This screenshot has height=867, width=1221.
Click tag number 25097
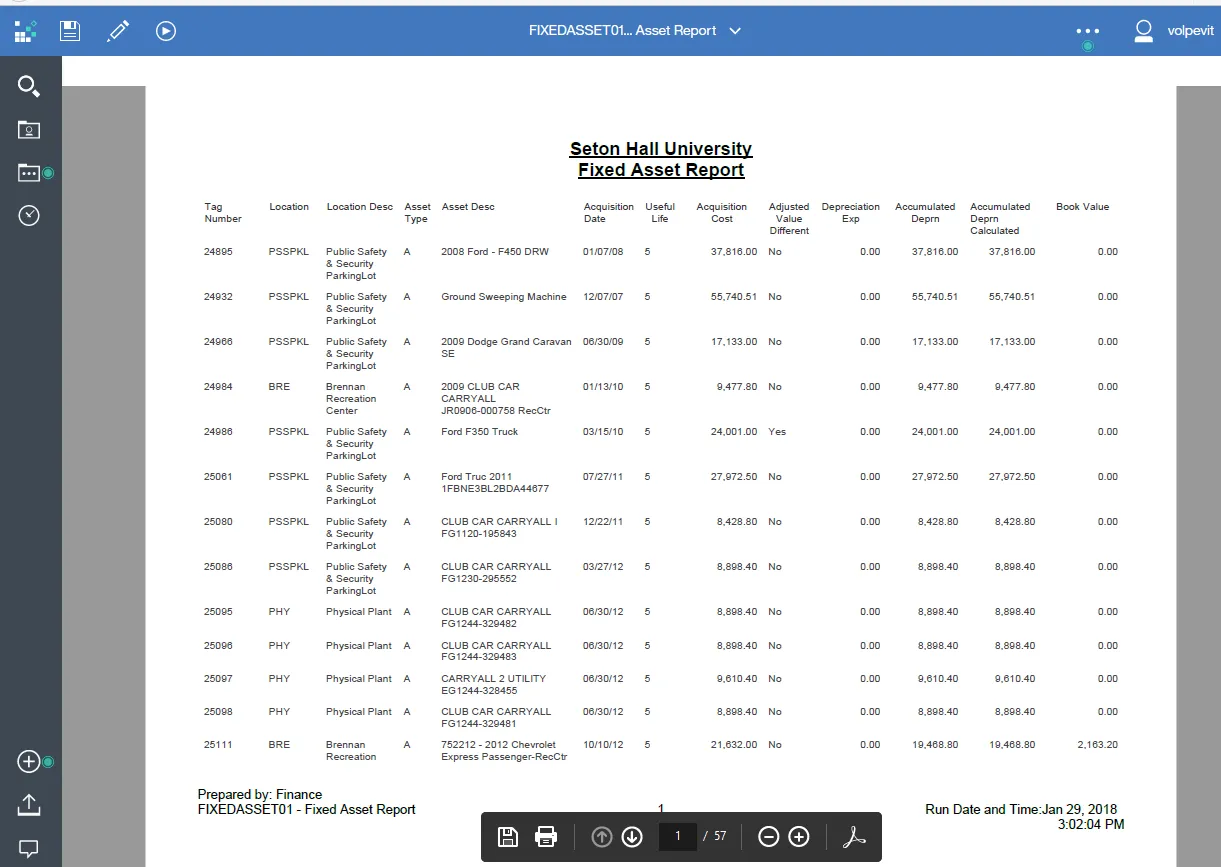click(x=218, y=679)
